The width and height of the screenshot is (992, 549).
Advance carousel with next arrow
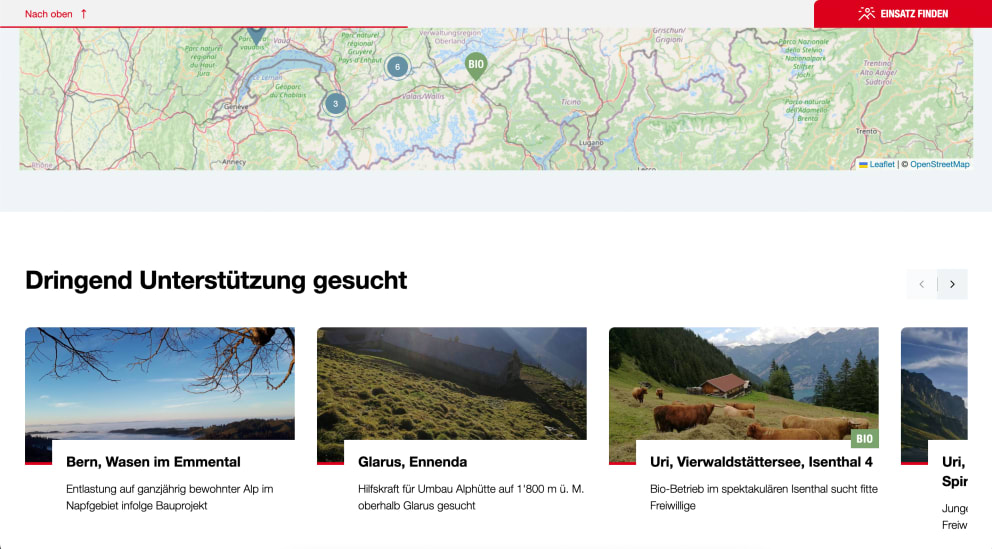click(x=952, y=284)
